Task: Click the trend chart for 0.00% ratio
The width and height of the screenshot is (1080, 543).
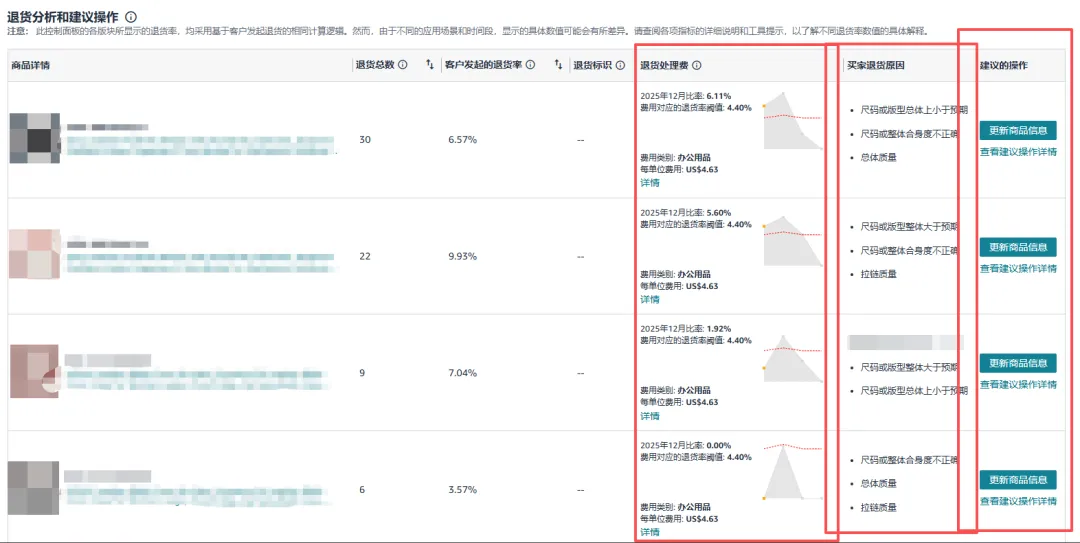Action: pos(792,470)
